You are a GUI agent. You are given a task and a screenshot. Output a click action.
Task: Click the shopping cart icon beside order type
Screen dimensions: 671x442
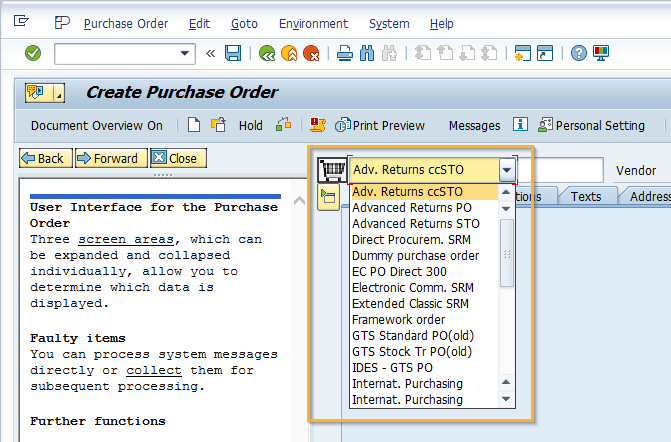330,170
